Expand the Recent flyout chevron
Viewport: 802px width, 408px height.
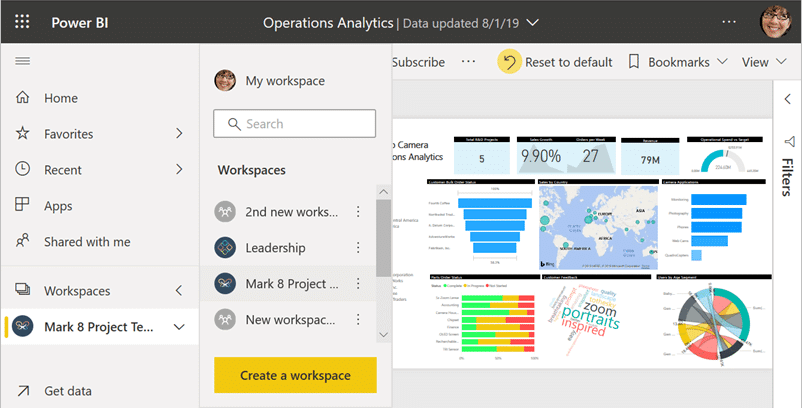point(179,170)
